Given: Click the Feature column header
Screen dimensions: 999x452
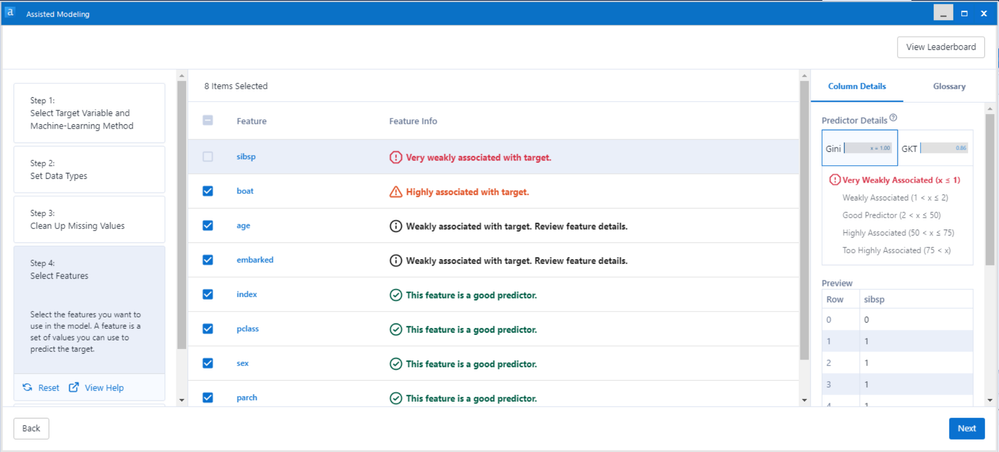Looking at the screenshot, I should click(x=251, y=121).
